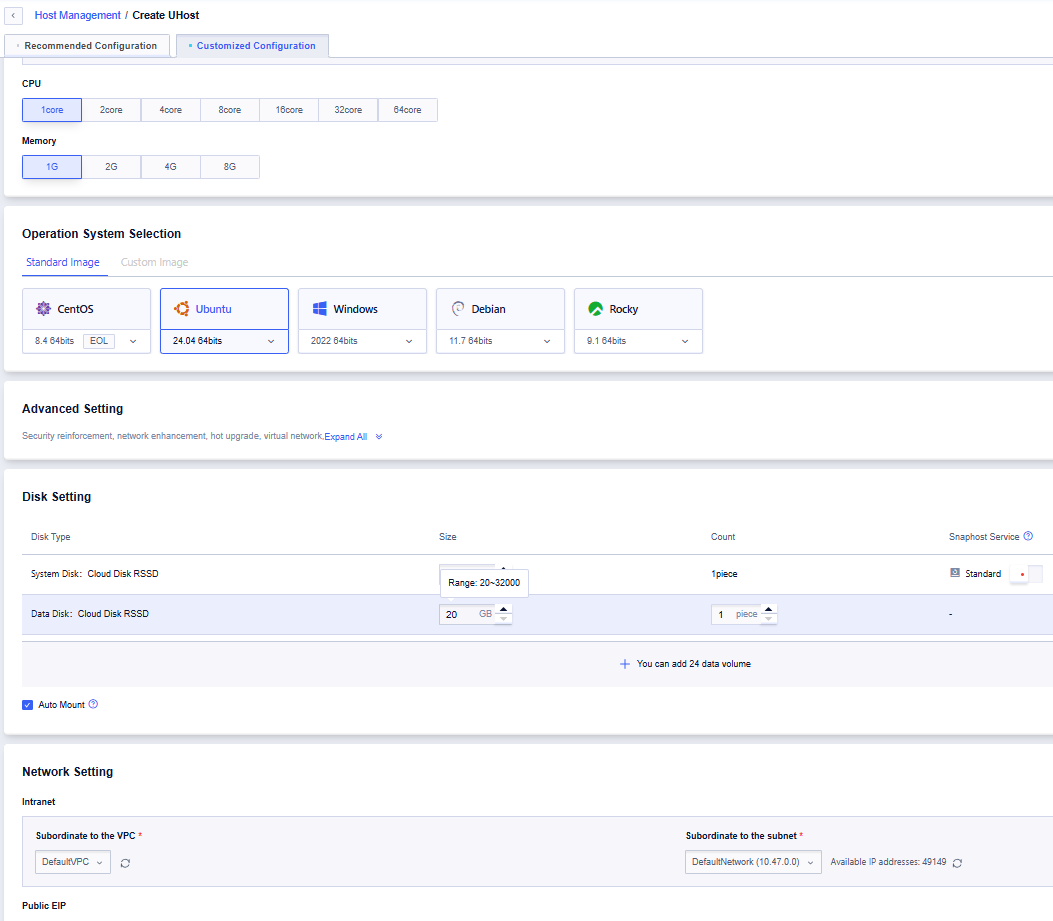Open the Ubuntu 24.04 64bits version dropdown

[224, 341]
